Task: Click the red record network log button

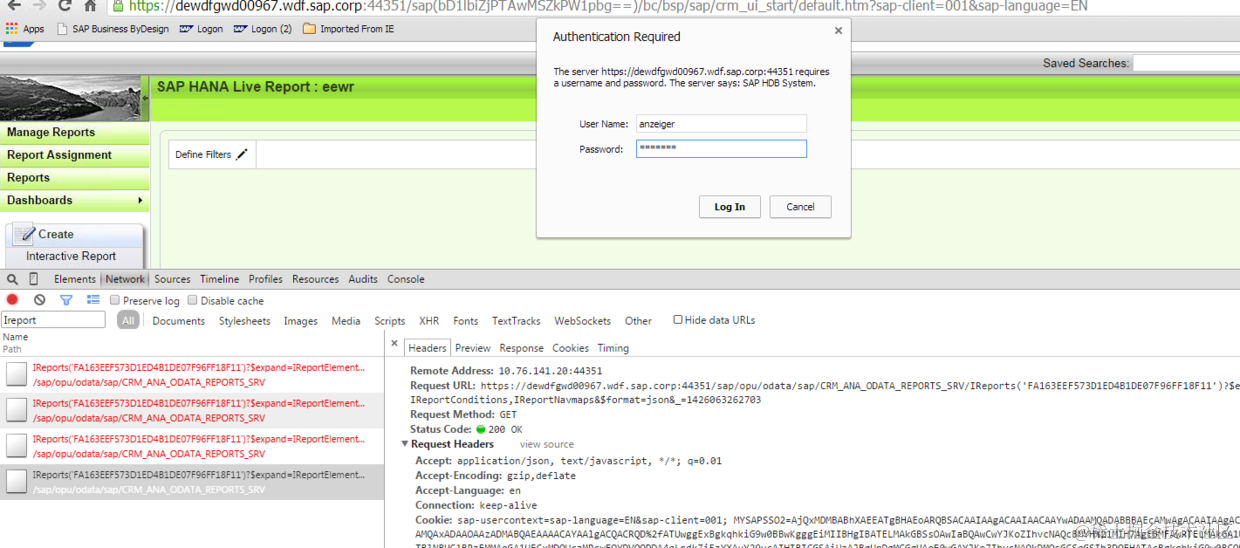Action: pos(13,300)
